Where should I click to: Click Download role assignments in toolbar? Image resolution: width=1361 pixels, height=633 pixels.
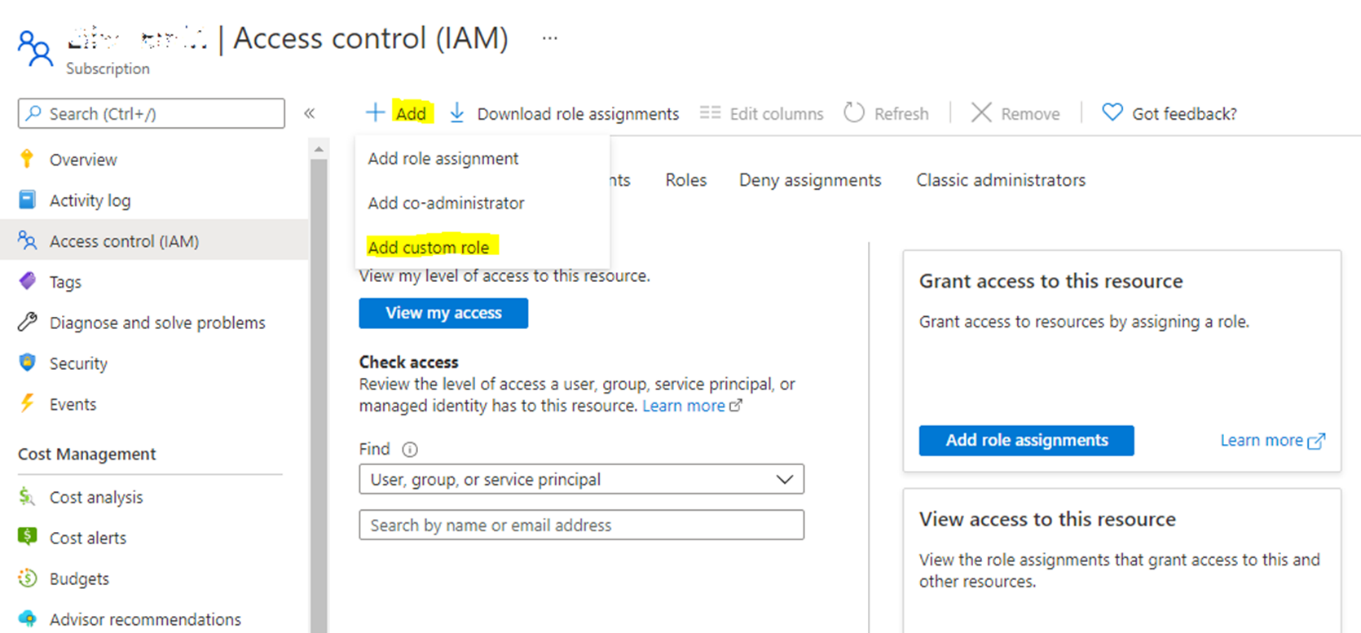point(564,114)
